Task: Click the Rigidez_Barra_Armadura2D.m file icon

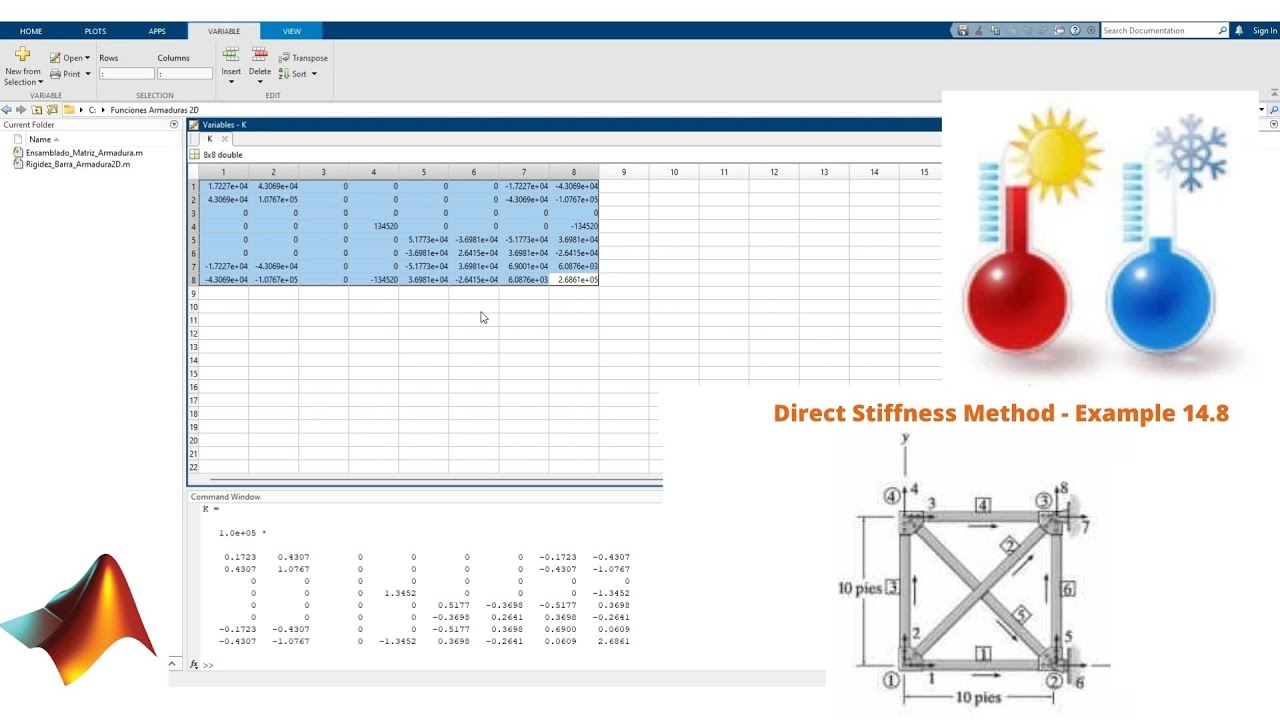Action: 18,164
